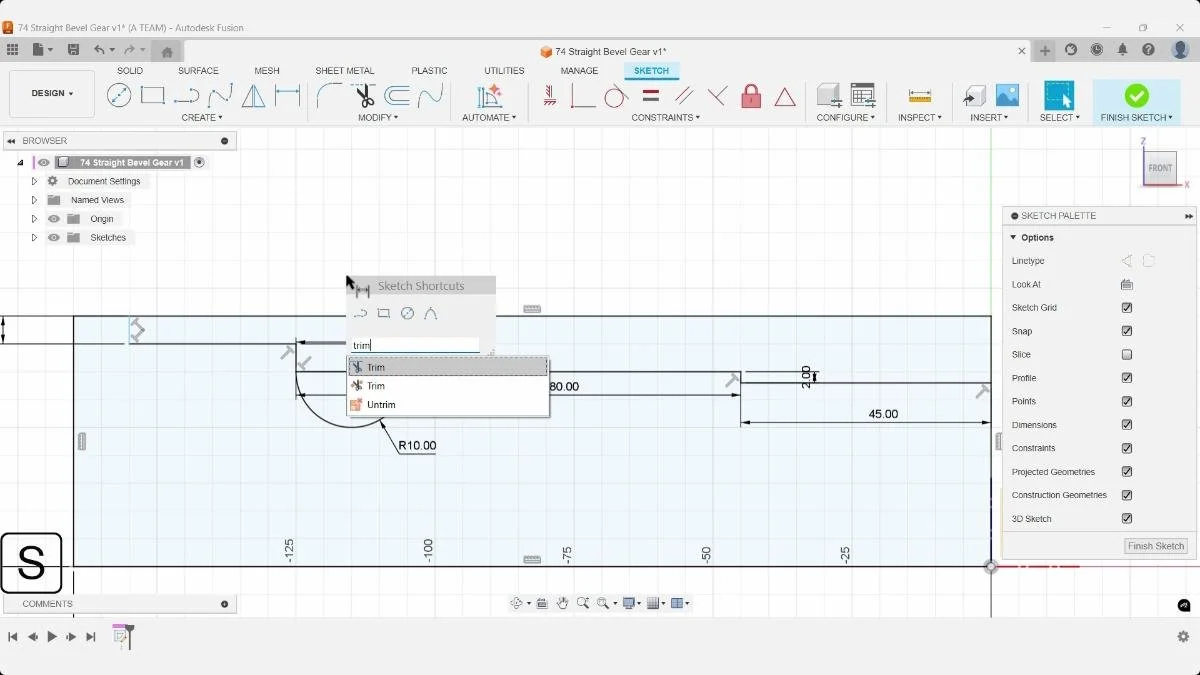Image resolution: width=1200 pixels, height=675 pixels.
Task: Select the Sketch Dimension tool in toolbar
Action: point(288,96)
